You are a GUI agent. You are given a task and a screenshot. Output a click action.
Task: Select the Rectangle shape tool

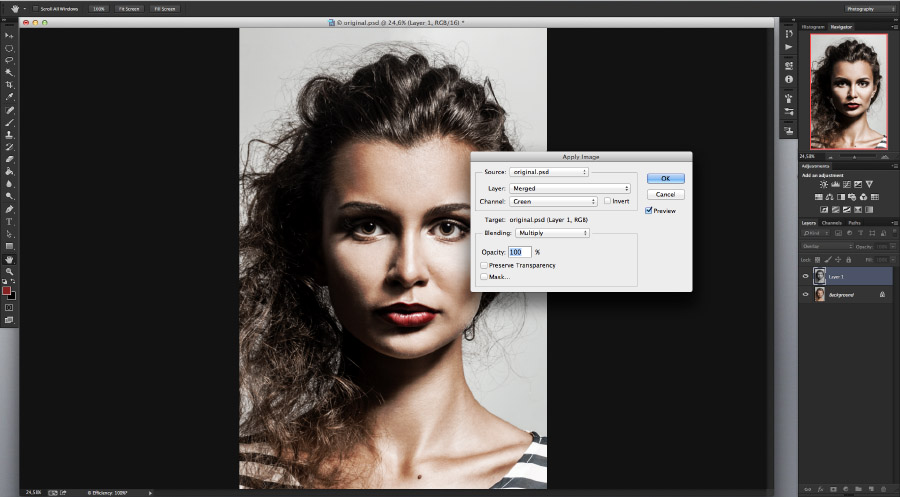[x=9, y=246]
